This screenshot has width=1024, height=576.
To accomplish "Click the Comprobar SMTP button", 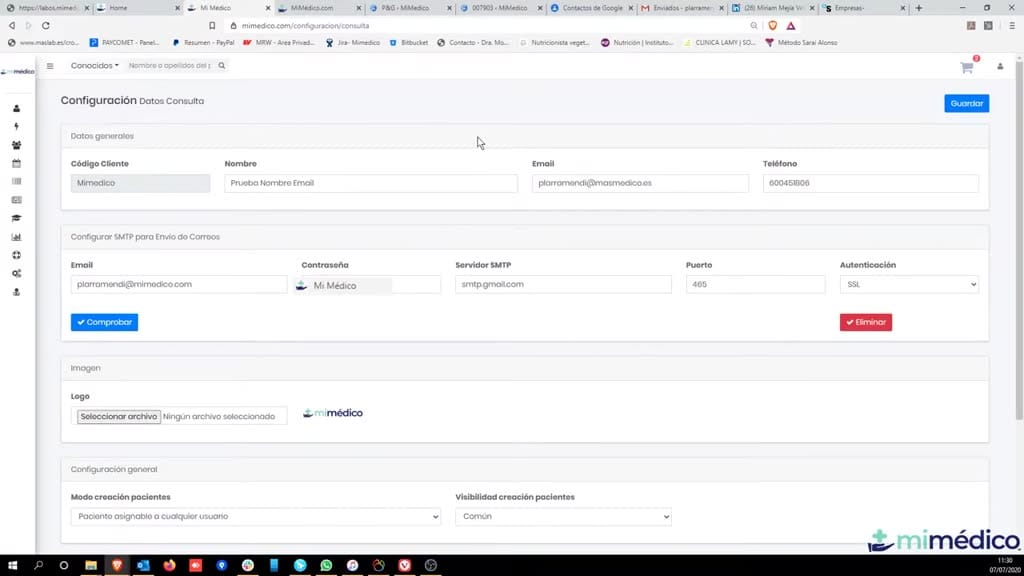I will click(x=104, y=322).
